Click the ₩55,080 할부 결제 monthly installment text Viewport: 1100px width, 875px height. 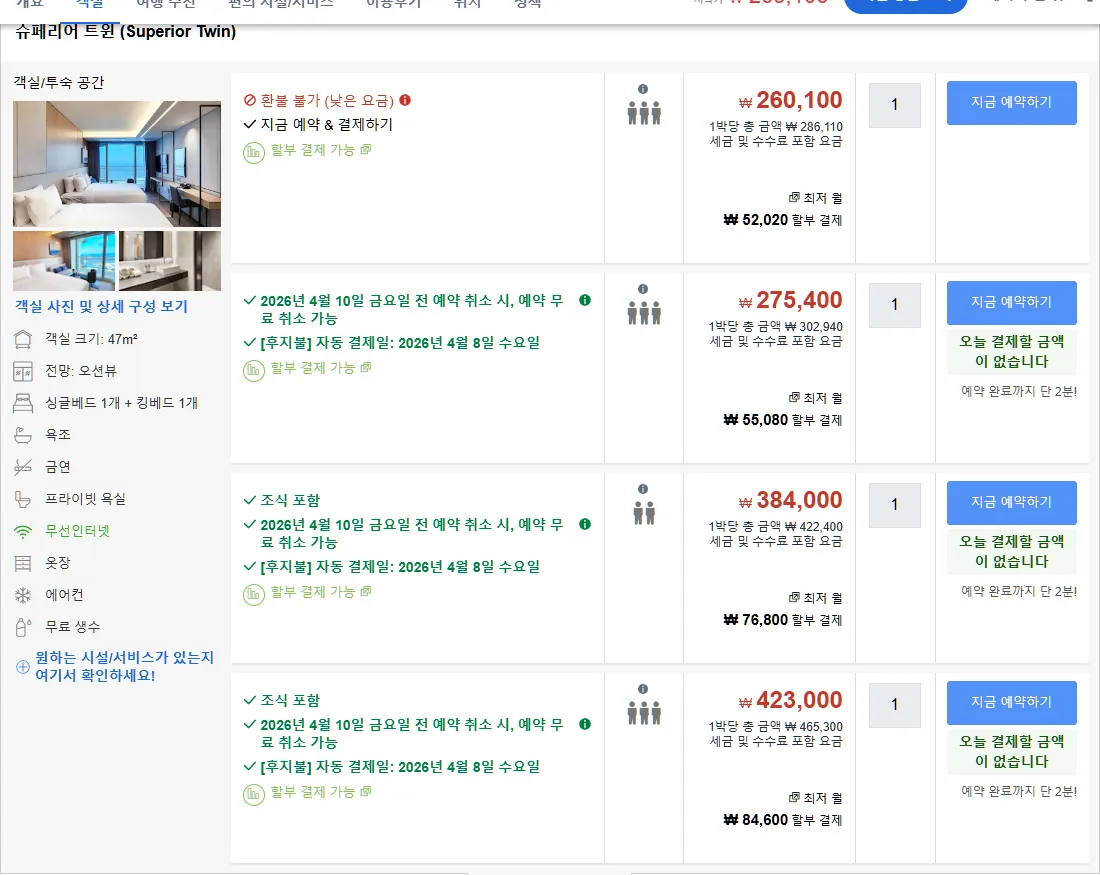click(x=783, y=420)
